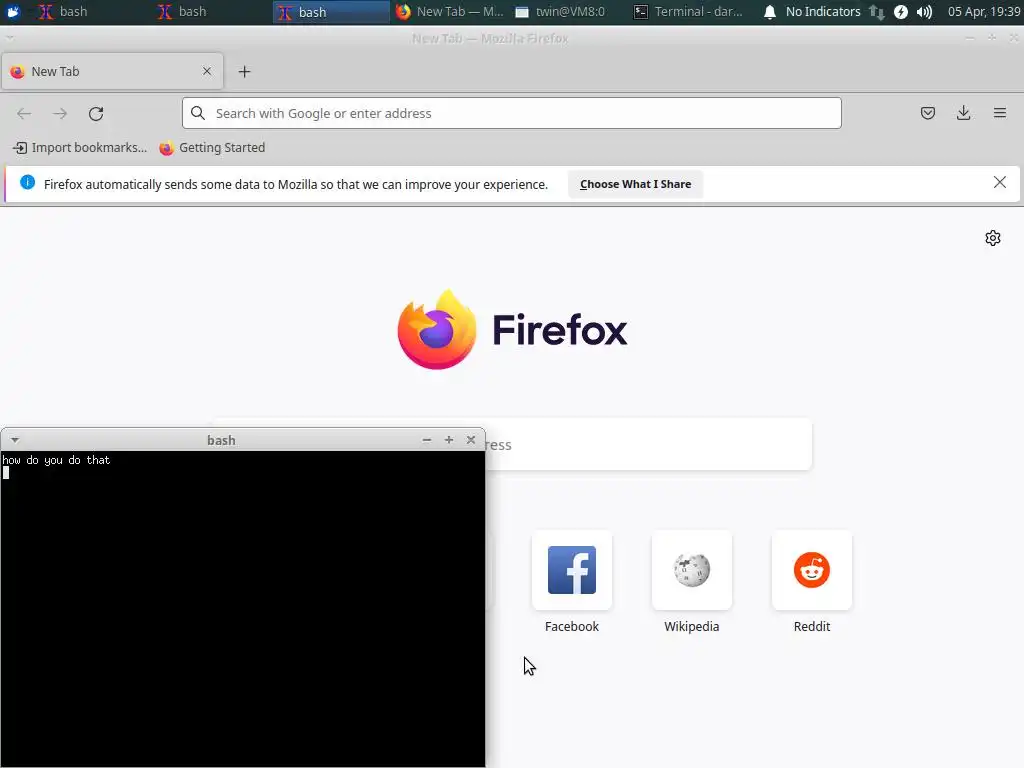The height and width of the screenshot is (768, 1024).
Task: Focus the address bar search field
Action: pos(511,113)
